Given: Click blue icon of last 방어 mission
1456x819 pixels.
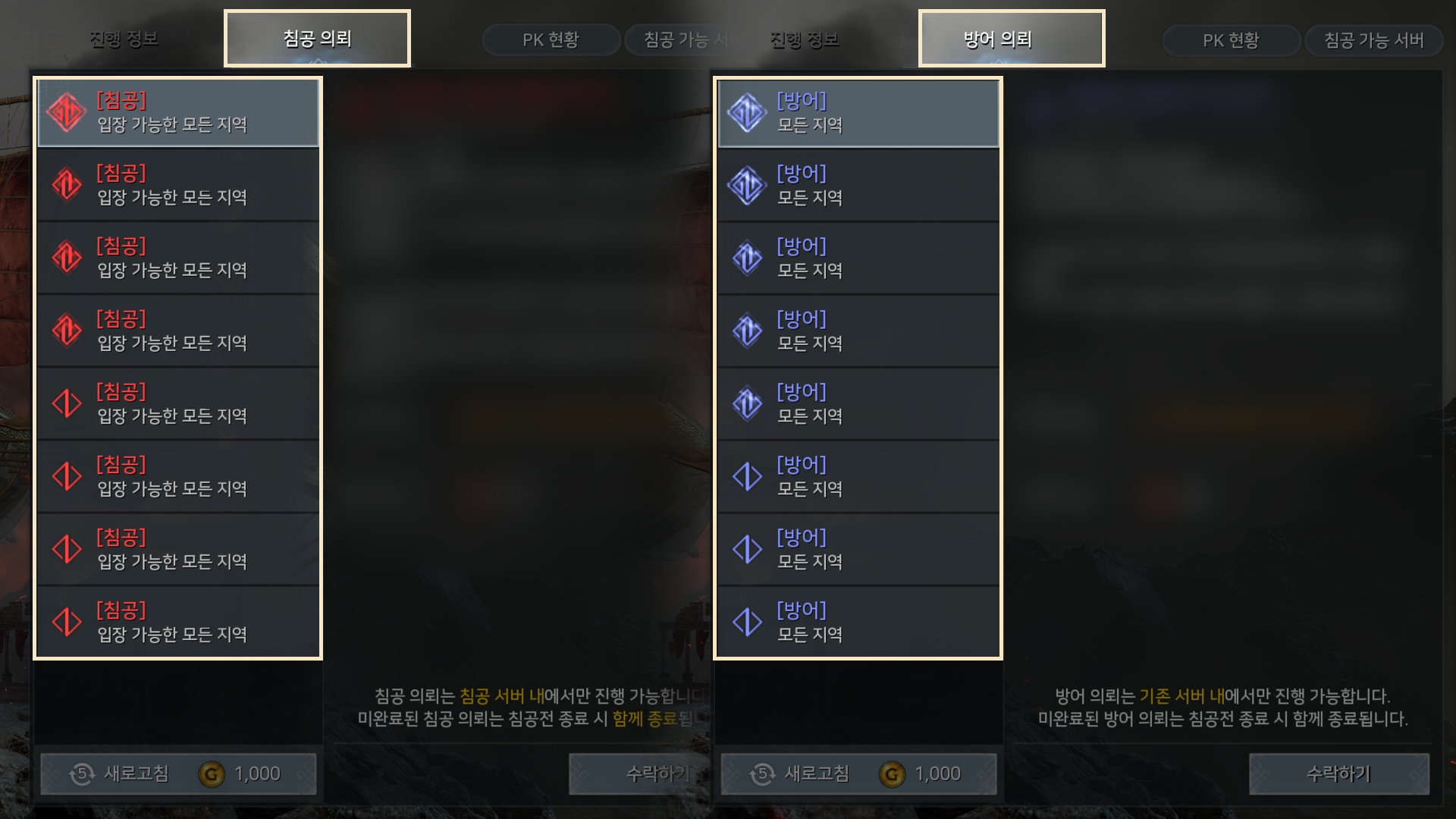Looking at the screenshot, I should pyautogui.click(x=747, y=622).
